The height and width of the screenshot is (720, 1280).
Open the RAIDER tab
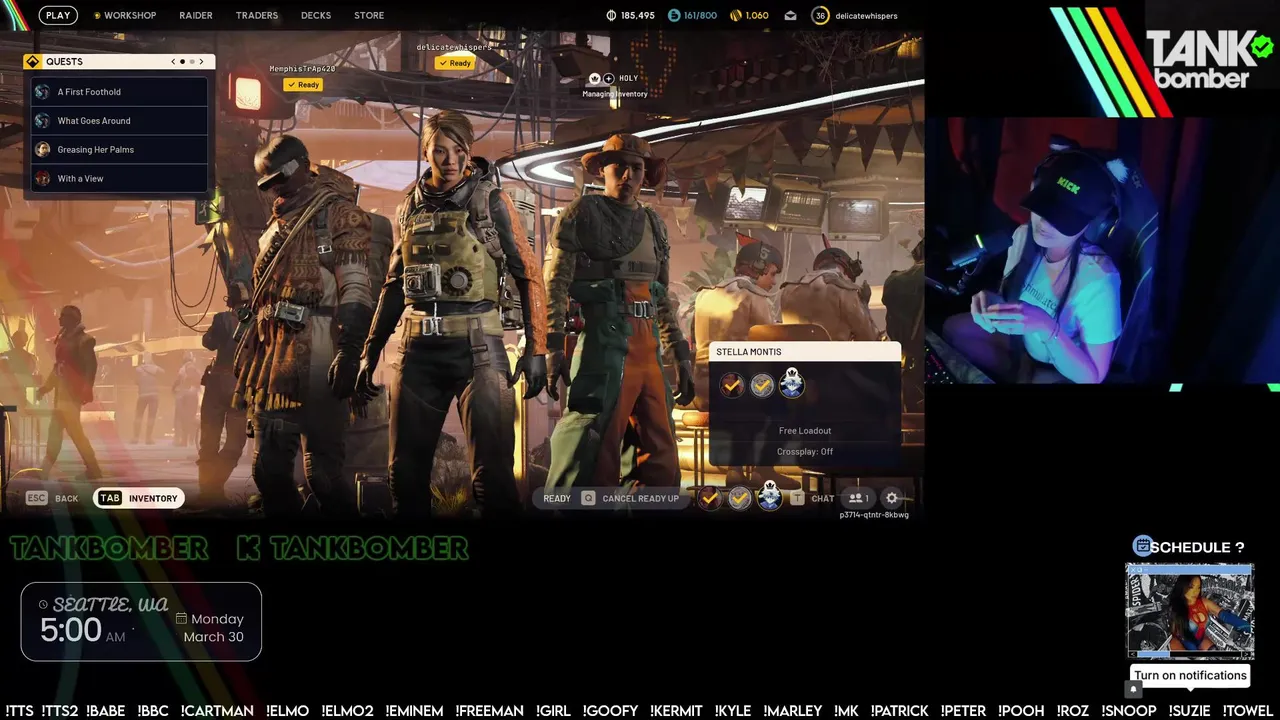(x=196, y=15)
